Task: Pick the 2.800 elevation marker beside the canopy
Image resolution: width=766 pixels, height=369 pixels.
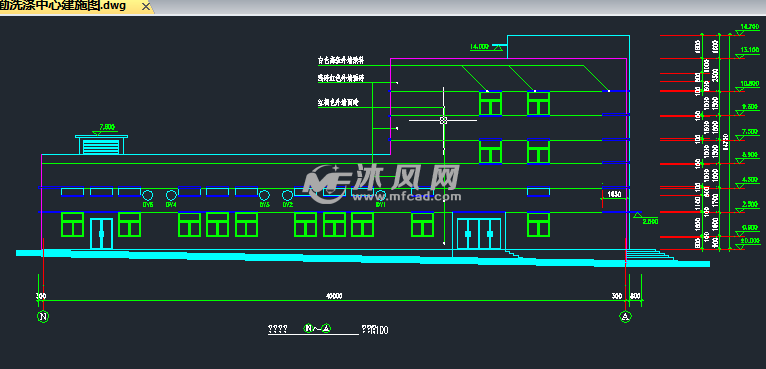Action: [644, 218]
